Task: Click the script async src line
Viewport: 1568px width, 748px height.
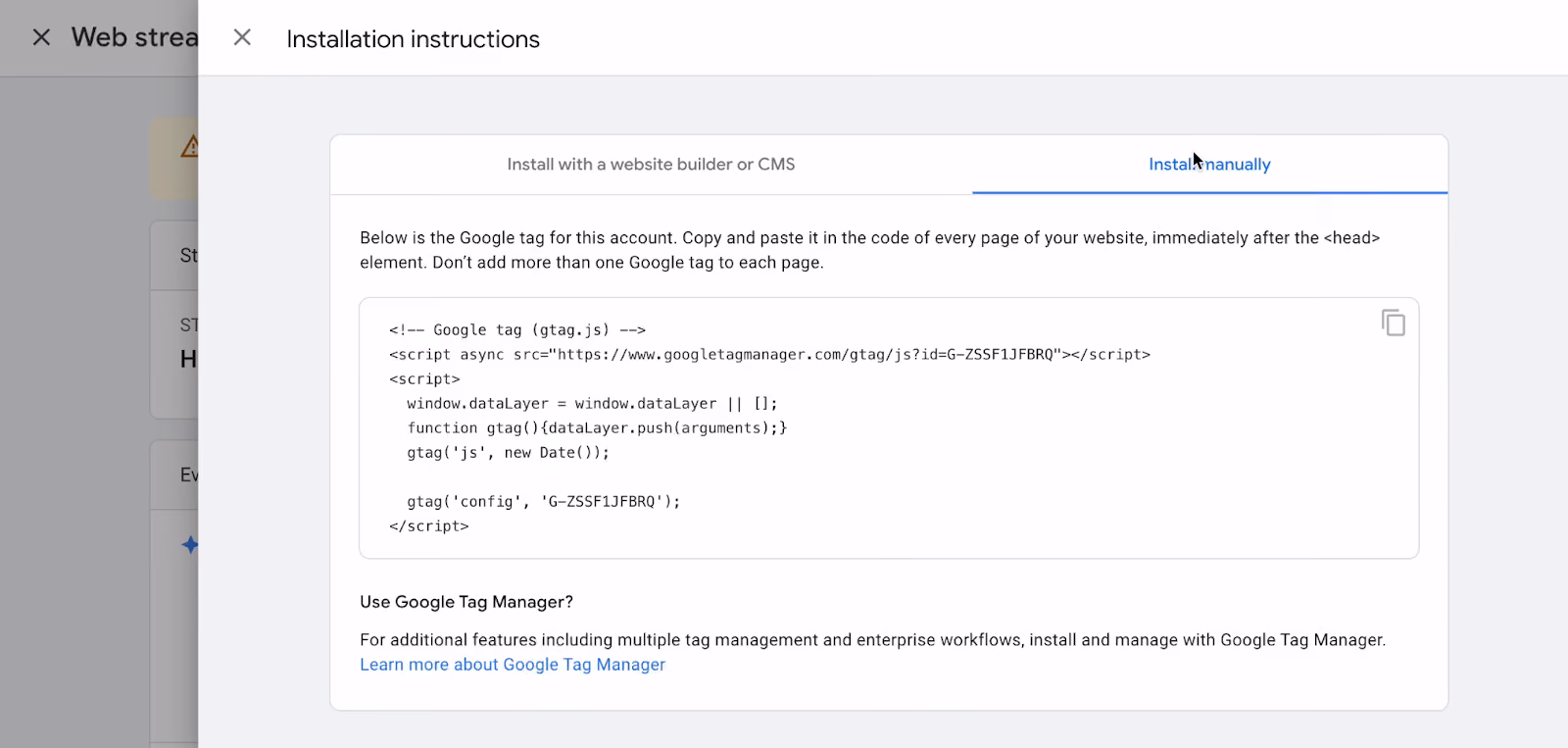Action: coord(769,355)
